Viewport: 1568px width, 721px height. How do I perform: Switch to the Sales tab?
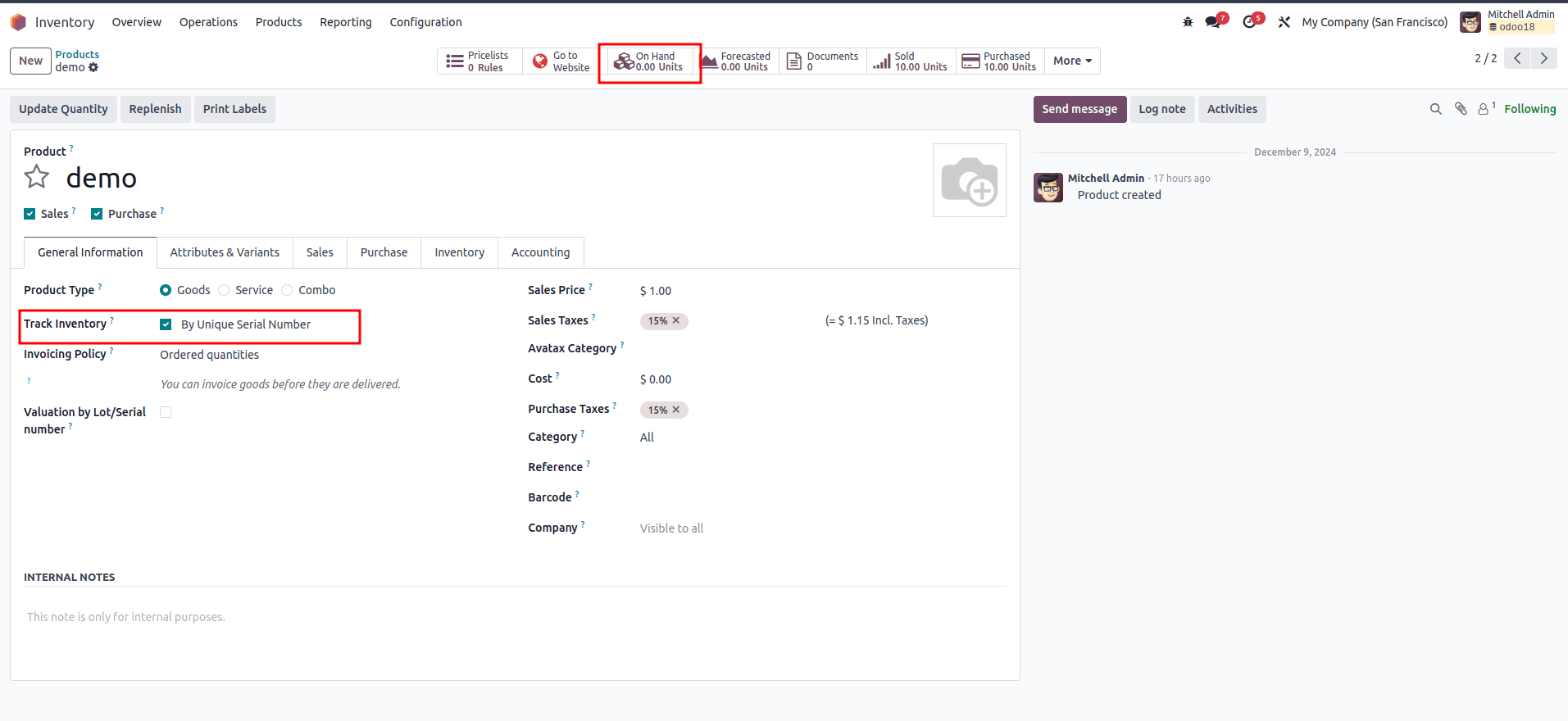click(320, 252)
